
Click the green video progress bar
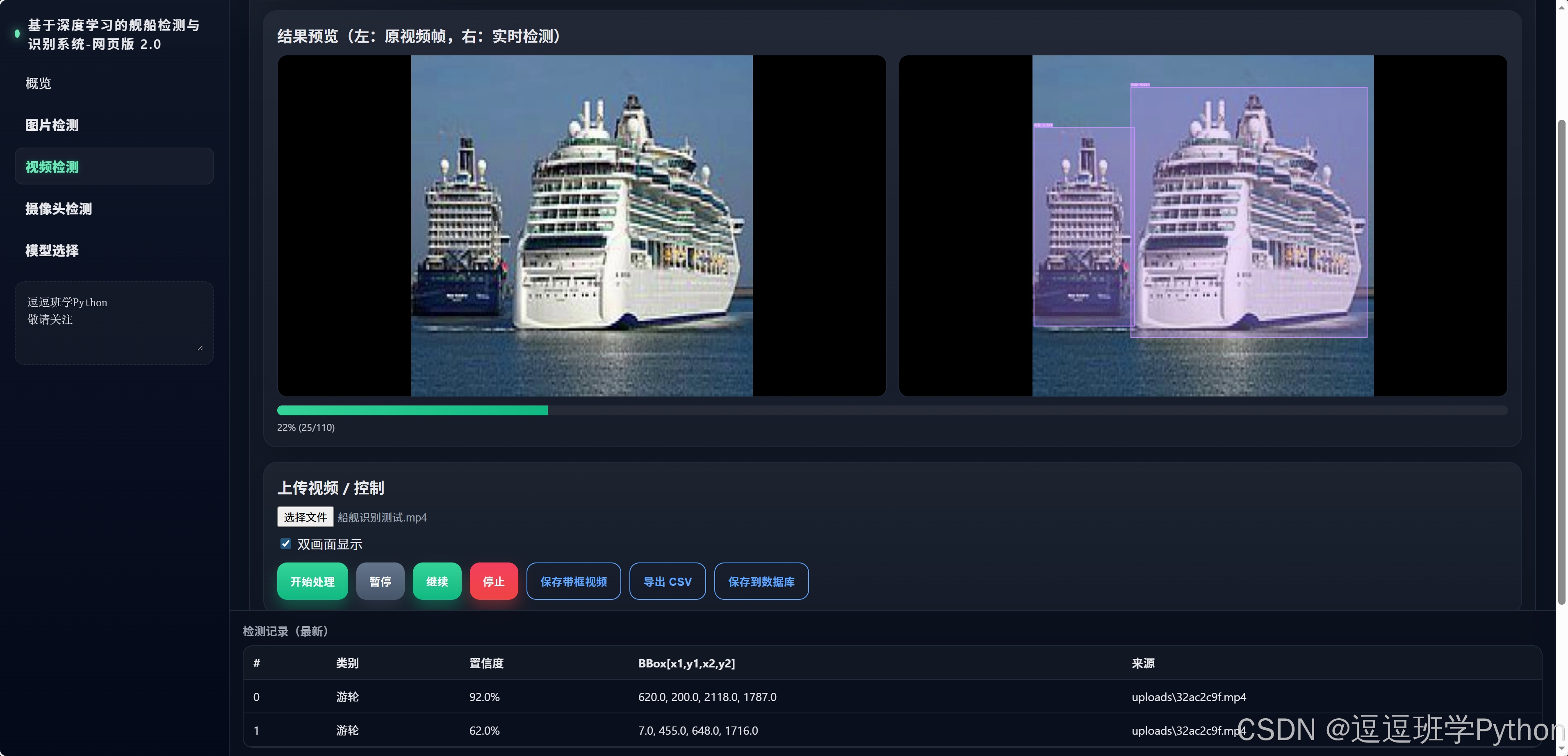point(412,410)
